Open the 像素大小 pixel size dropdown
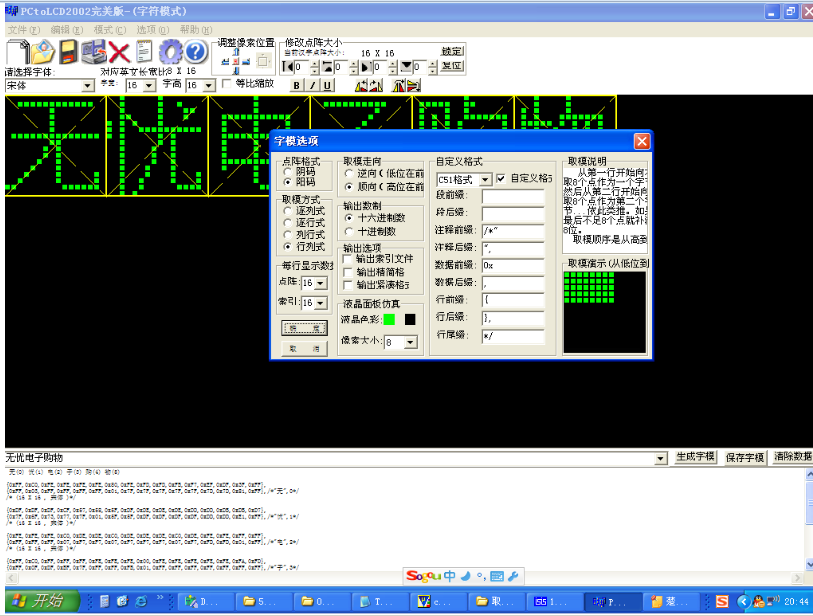 tap(411, 343)
